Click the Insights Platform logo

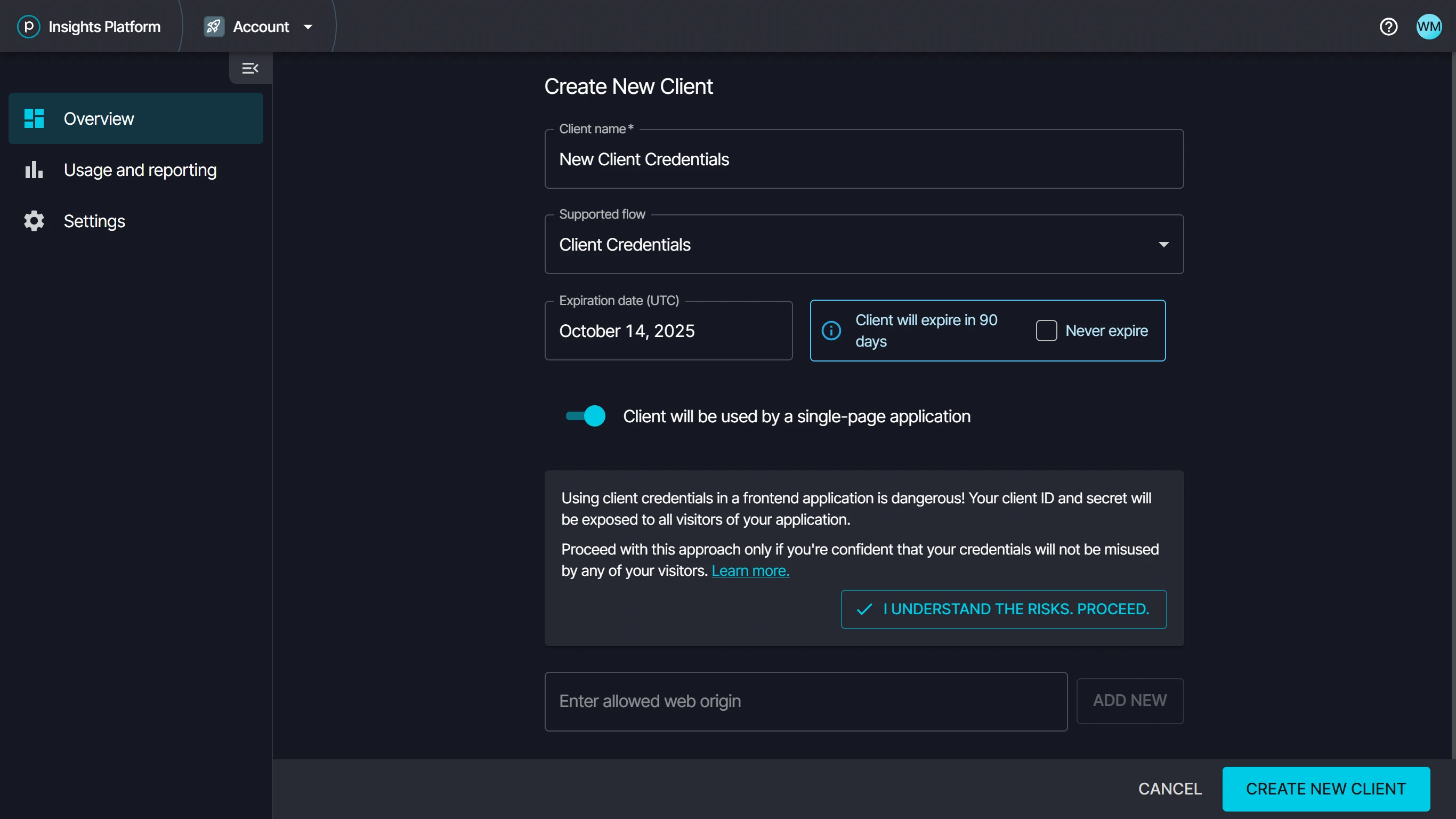click(x=28, y=26)
